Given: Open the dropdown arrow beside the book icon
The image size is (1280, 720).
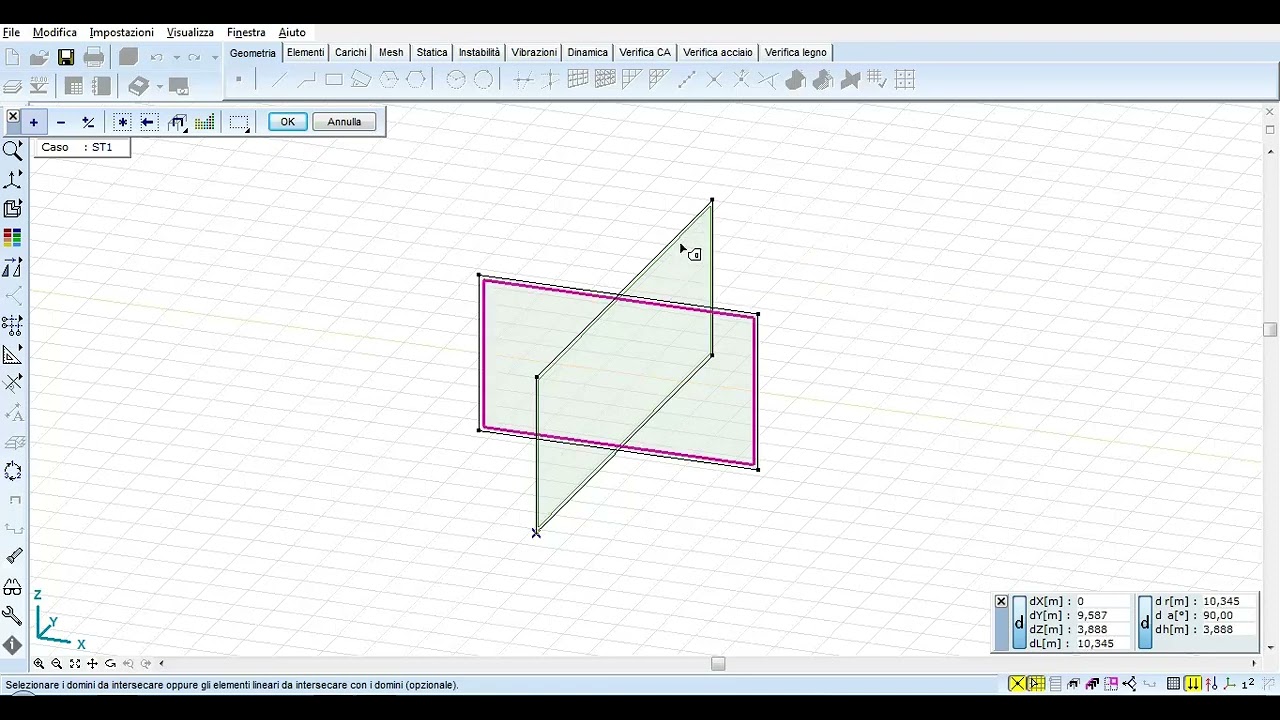Looking at the screenshot, I should tap(159, 87).
